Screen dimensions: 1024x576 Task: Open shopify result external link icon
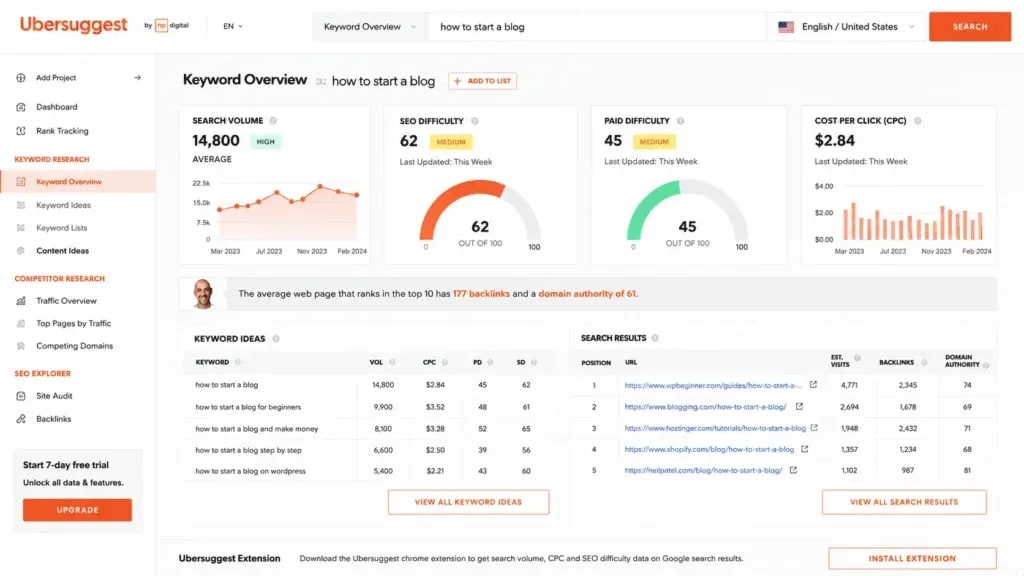point(805,449)
